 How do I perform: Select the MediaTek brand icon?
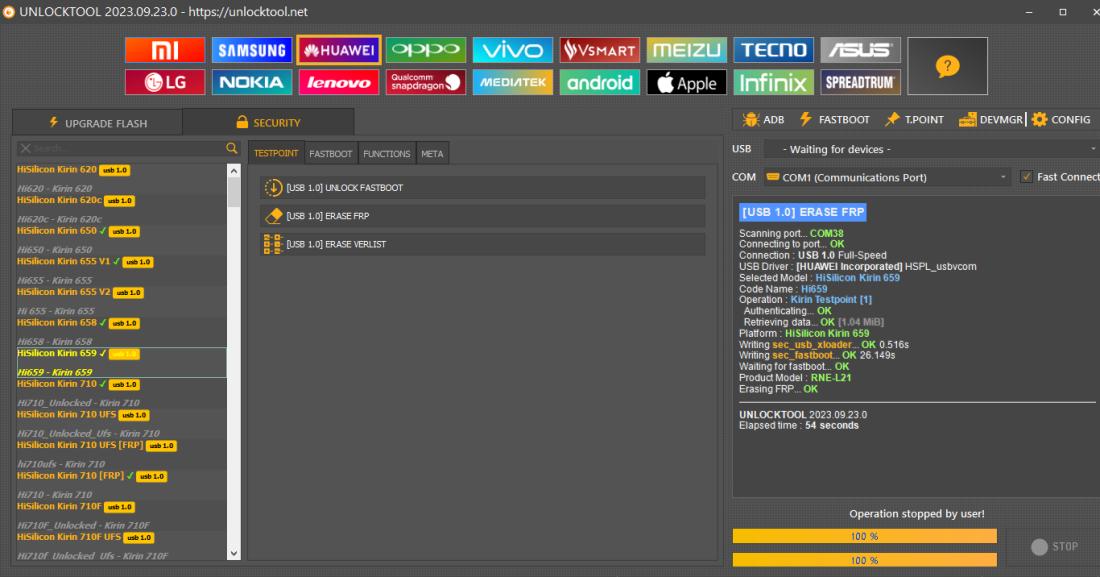coord(513,82)
